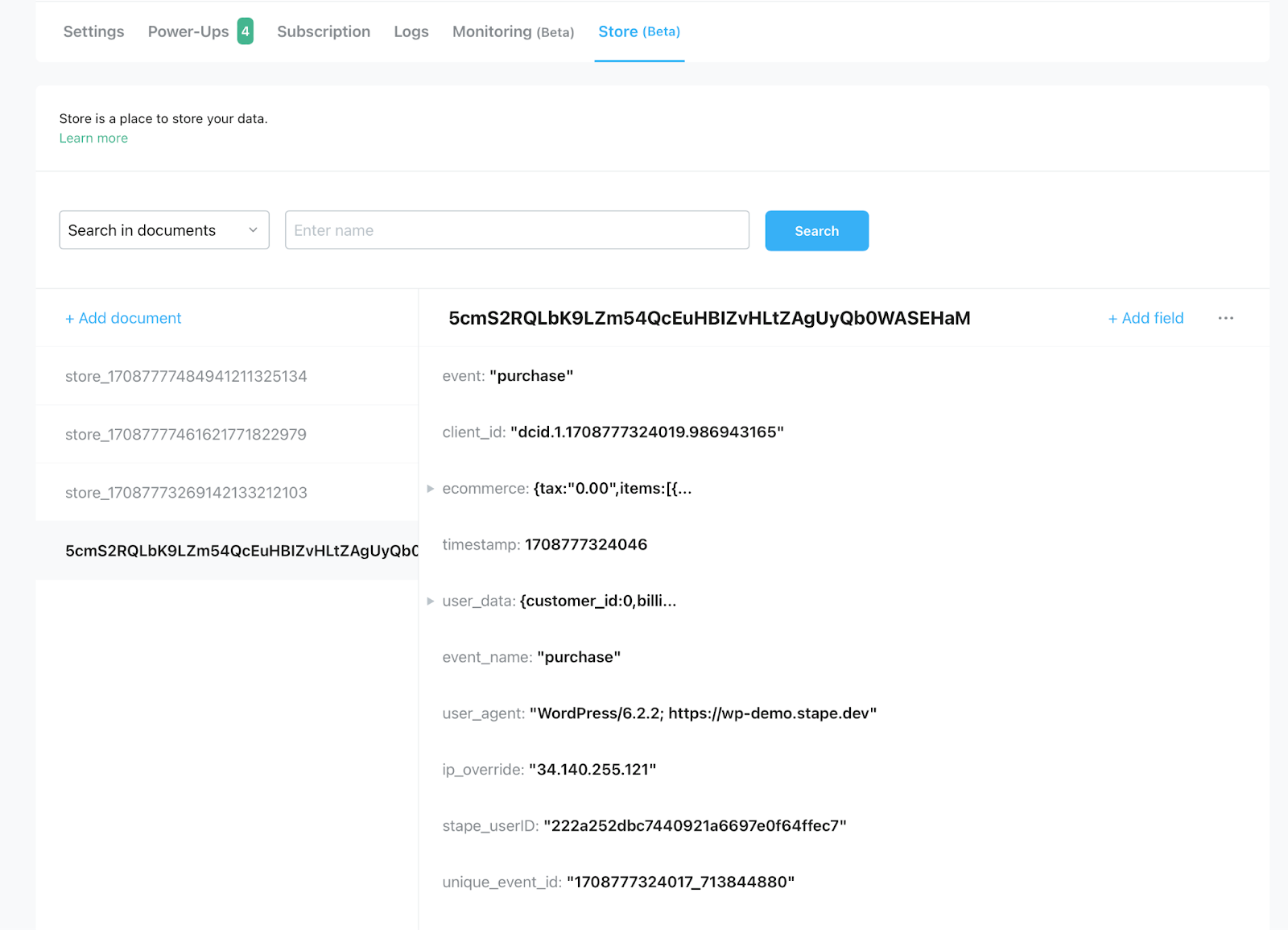Viewport: 1288px width, 930px height.
Task: Open the Search in documents dropdown
Action: click(163, 229)
